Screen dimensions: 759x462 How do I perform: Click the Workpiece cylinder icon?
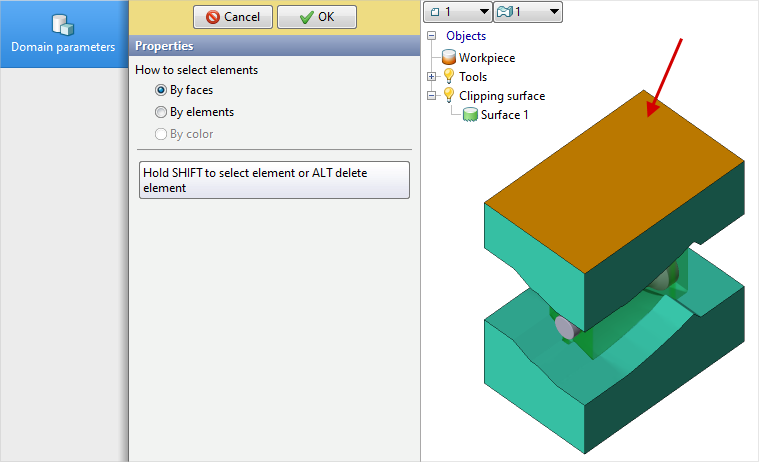click(x=449, y=58)
